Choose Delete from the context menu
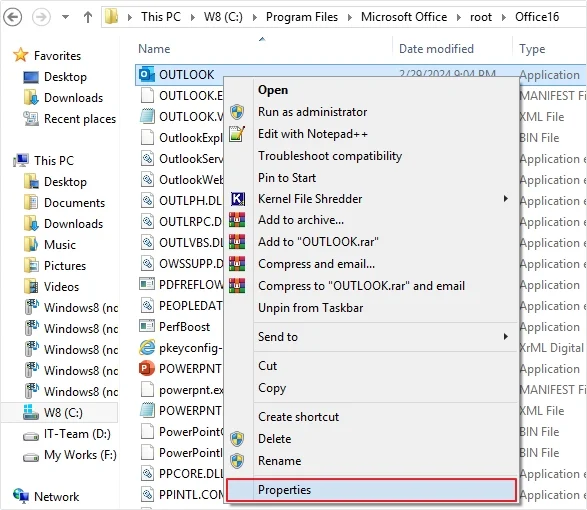Viewport: 587px width, 510px height. pyautogui.click(x=371, y=438)
